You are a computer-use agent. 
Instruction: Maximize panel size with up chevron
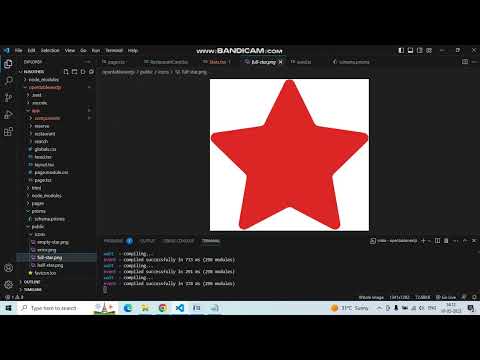click(x=465, y=241)
